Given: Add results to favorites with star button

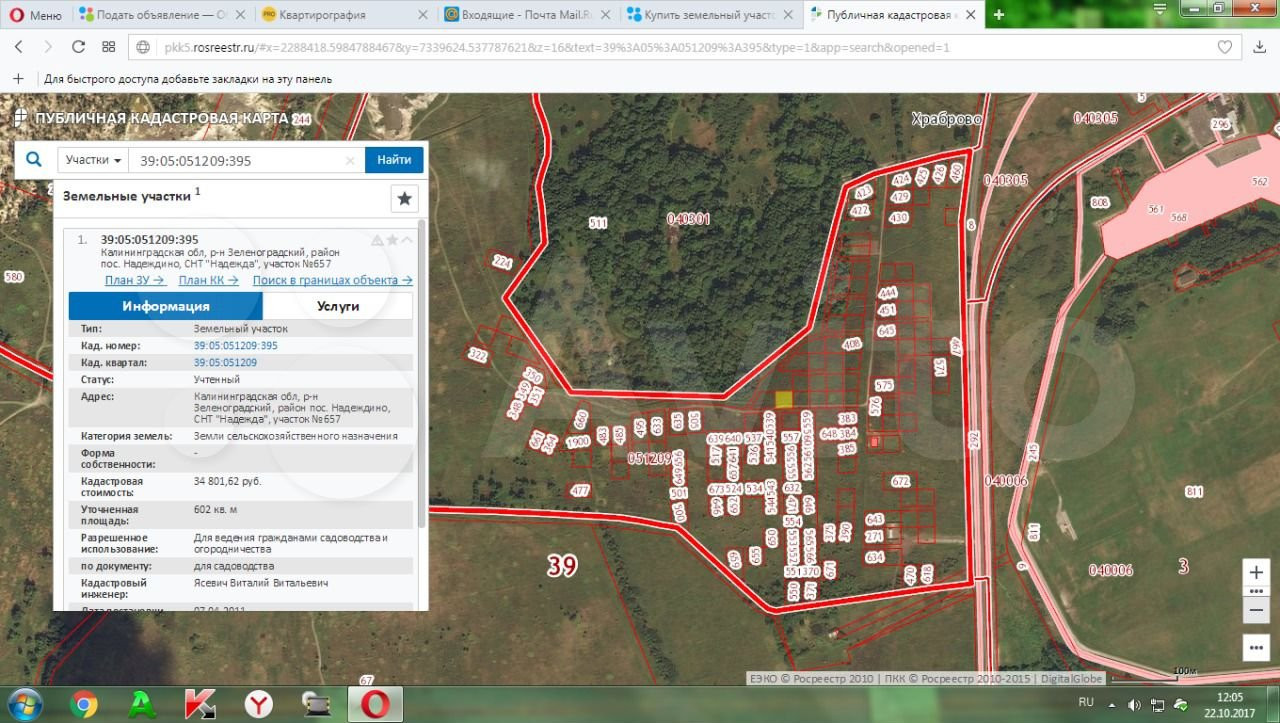Looking at the screenshot, I should (x=404, y=199).
